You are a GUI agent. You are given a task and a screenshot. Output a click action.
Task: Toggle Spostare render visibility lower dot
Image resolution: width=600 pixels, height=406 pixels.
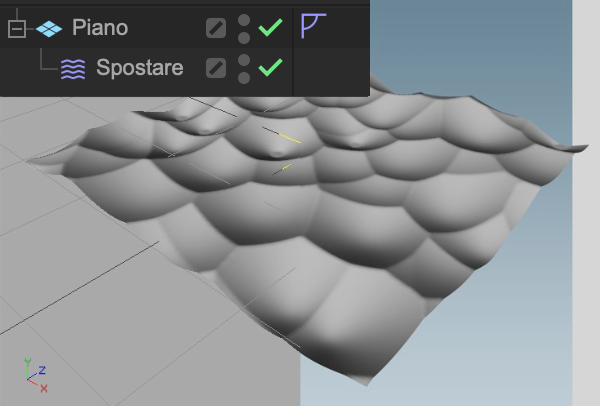click(244, 78)
